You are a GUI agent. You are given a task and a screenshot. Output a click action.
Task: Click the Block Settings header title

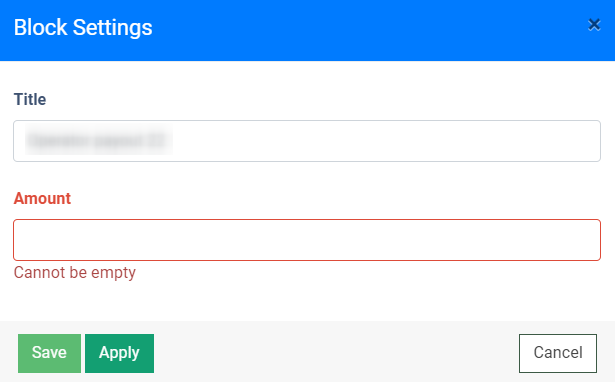pos(83,27)
